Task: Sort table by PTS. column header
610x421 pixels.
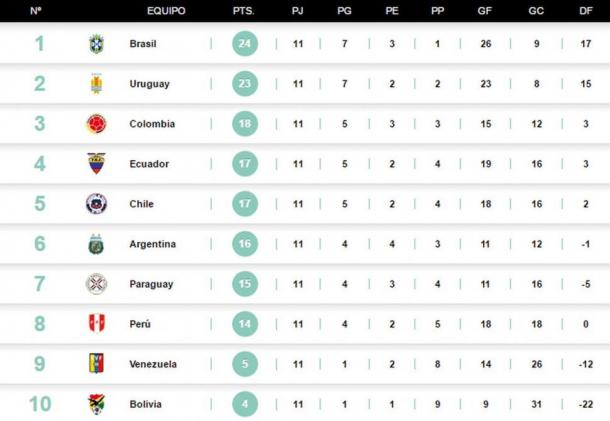Action: [x=244, y=11]
